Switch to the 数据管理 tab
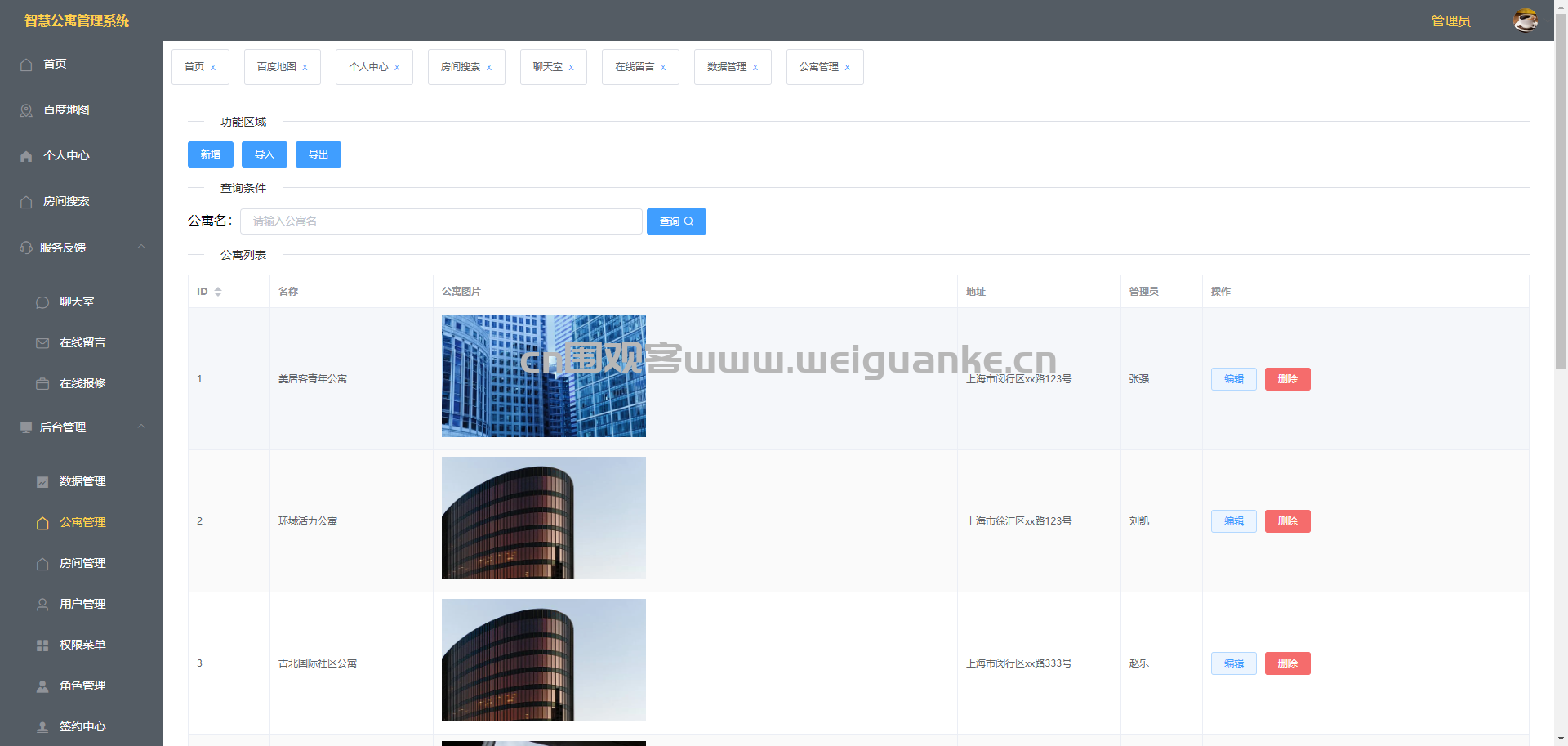 (x=733, y=67)
